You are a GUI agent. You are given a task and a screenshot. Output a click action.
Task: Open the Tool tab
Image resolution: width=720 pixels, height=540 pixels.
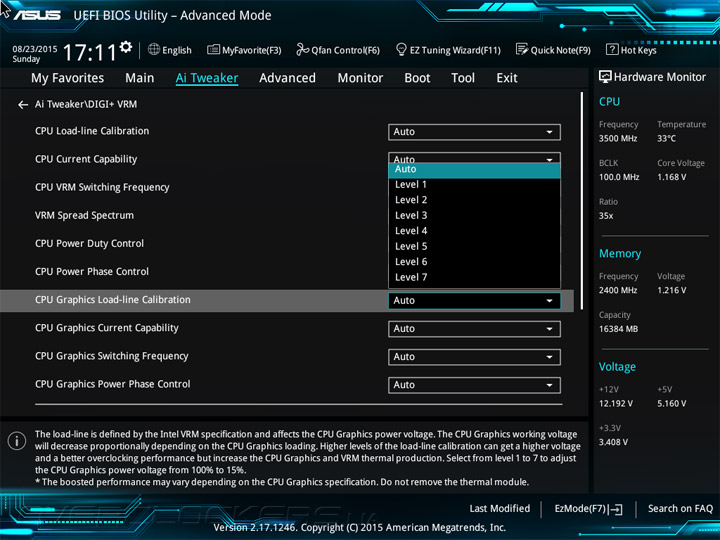pyautogui.click(x=463, y=78)
